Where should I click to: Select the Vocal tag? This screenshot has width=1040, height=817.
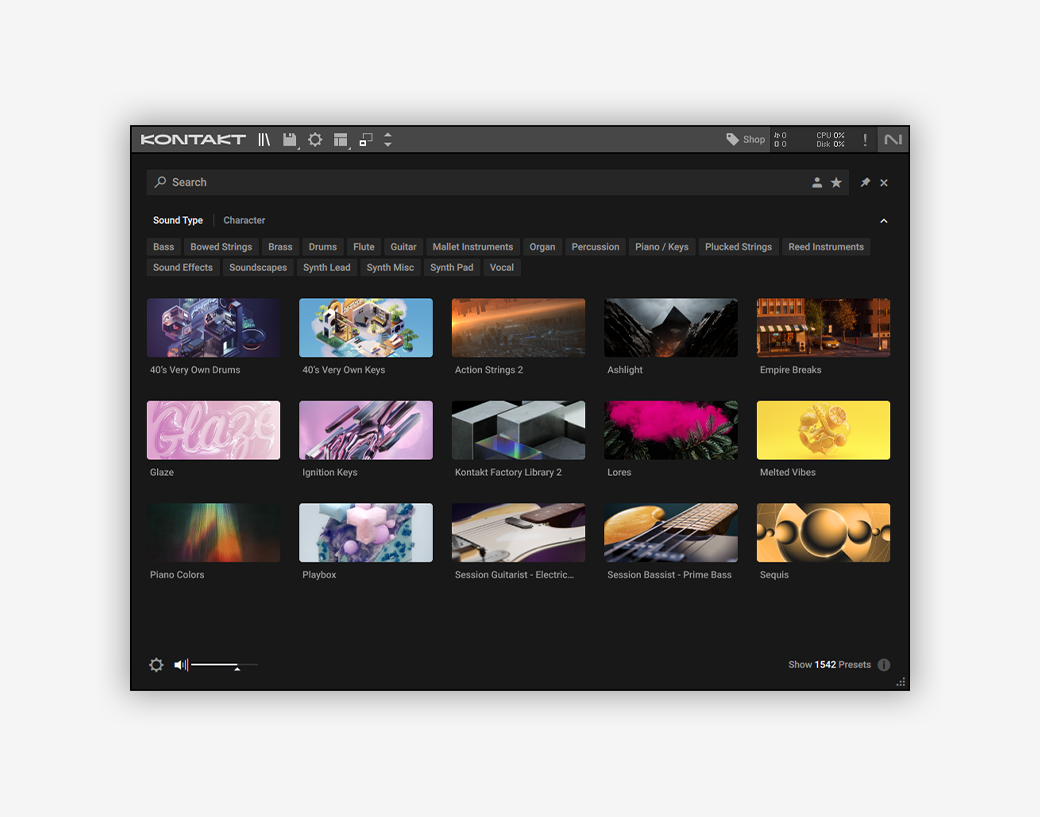click(501, 267)
